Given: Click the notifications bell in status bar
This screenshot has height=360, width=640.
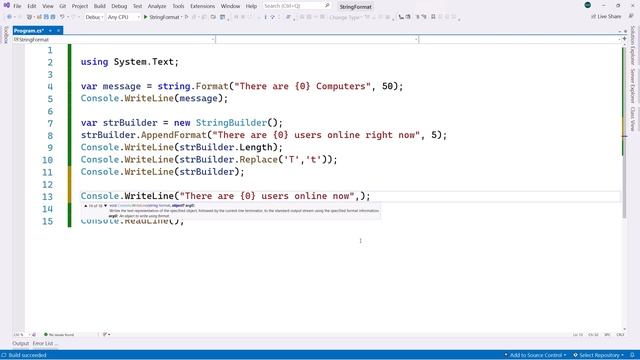Looking at the screenshot, I should (x=632, y=355).
